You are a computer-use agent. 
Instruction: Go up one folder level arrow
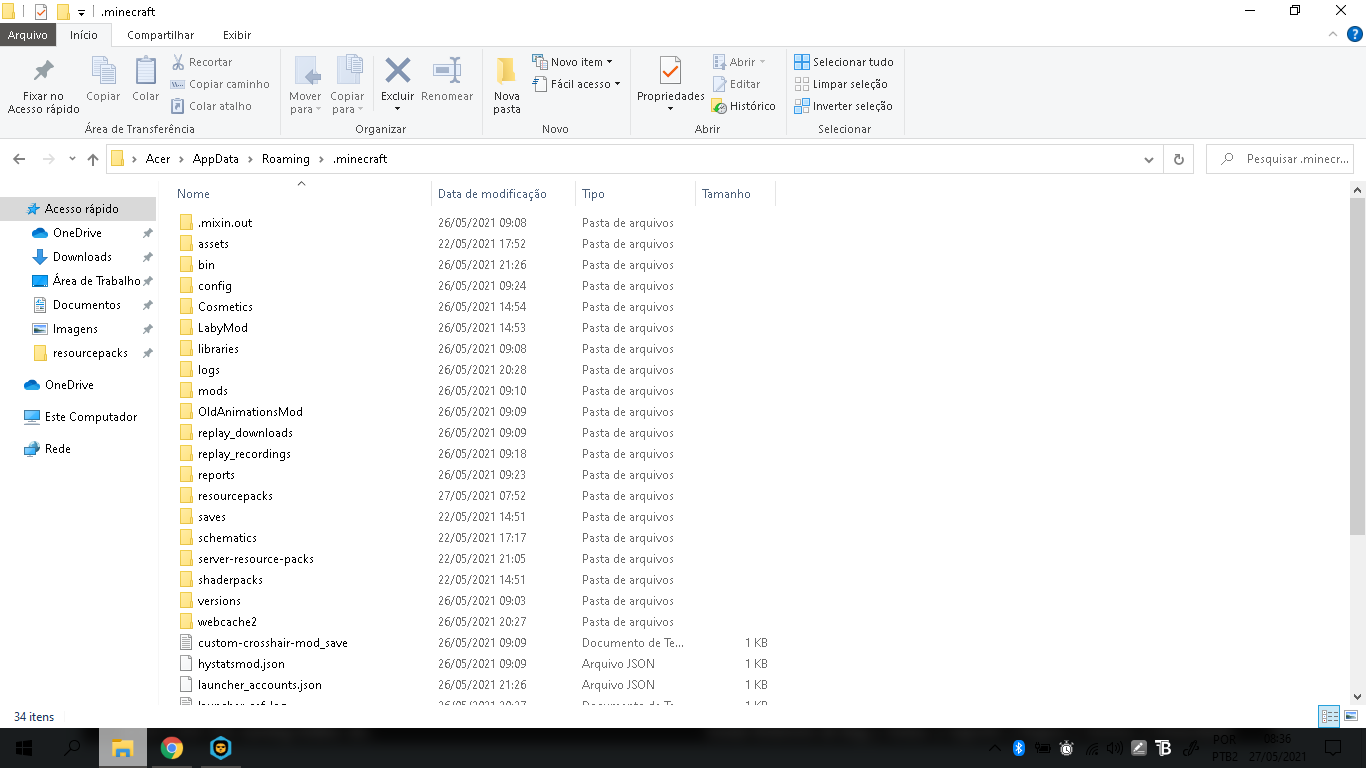point(93,159)
